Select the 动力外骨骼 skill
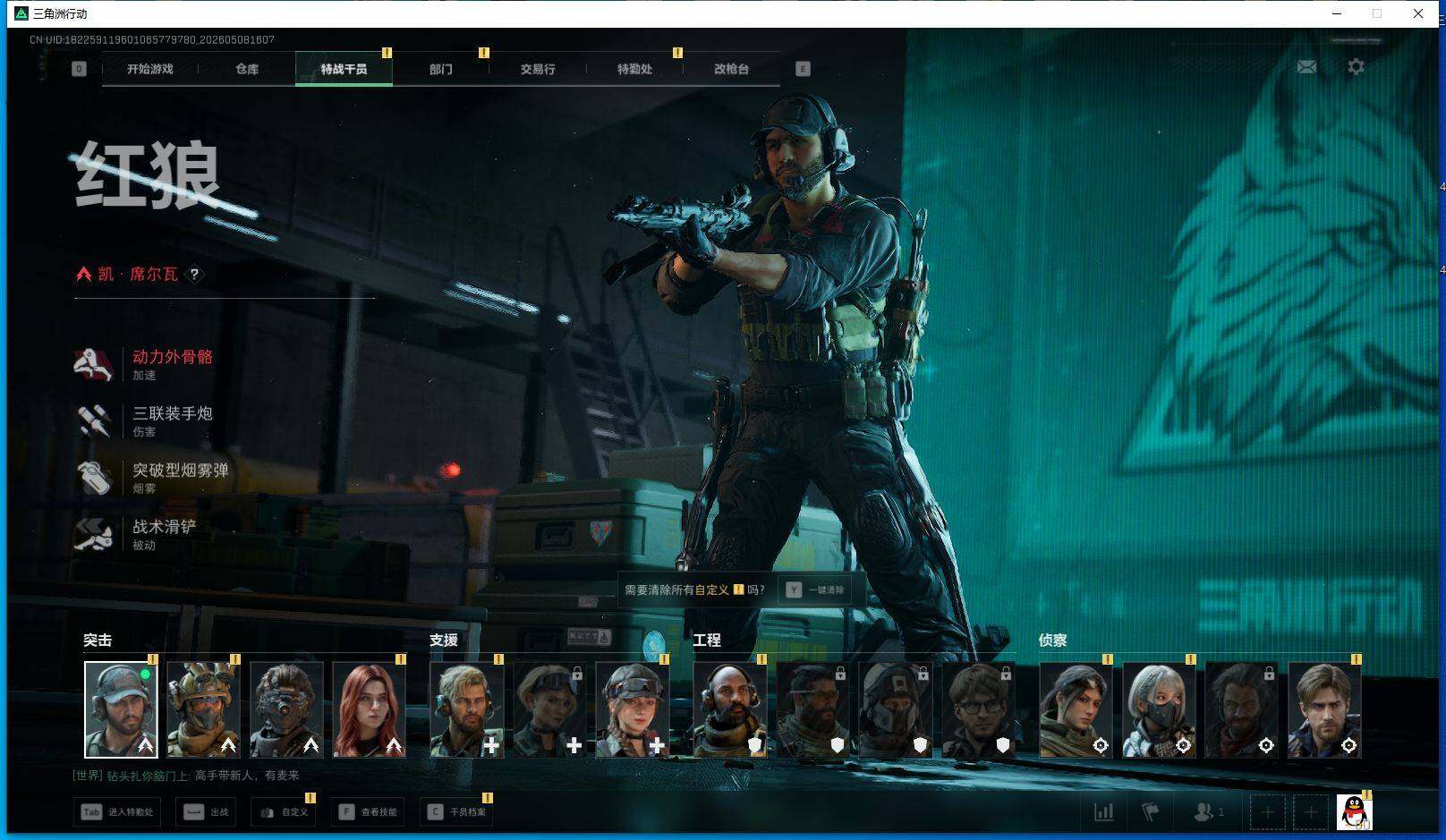 145,364
